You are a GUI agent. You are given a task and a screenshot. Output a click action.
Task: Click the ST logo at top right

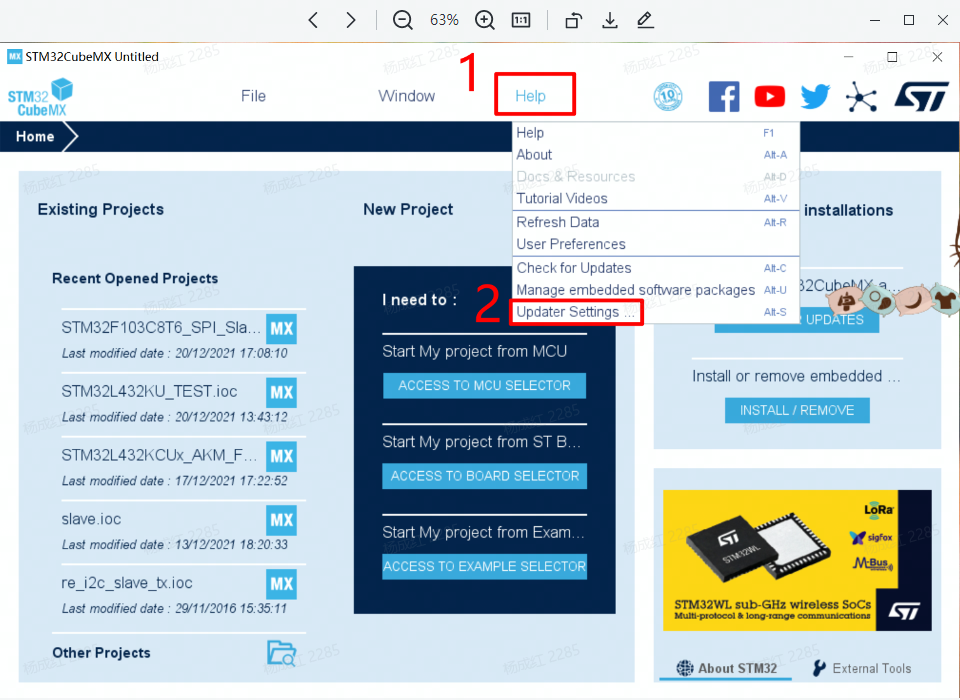(x=921, y=97)
